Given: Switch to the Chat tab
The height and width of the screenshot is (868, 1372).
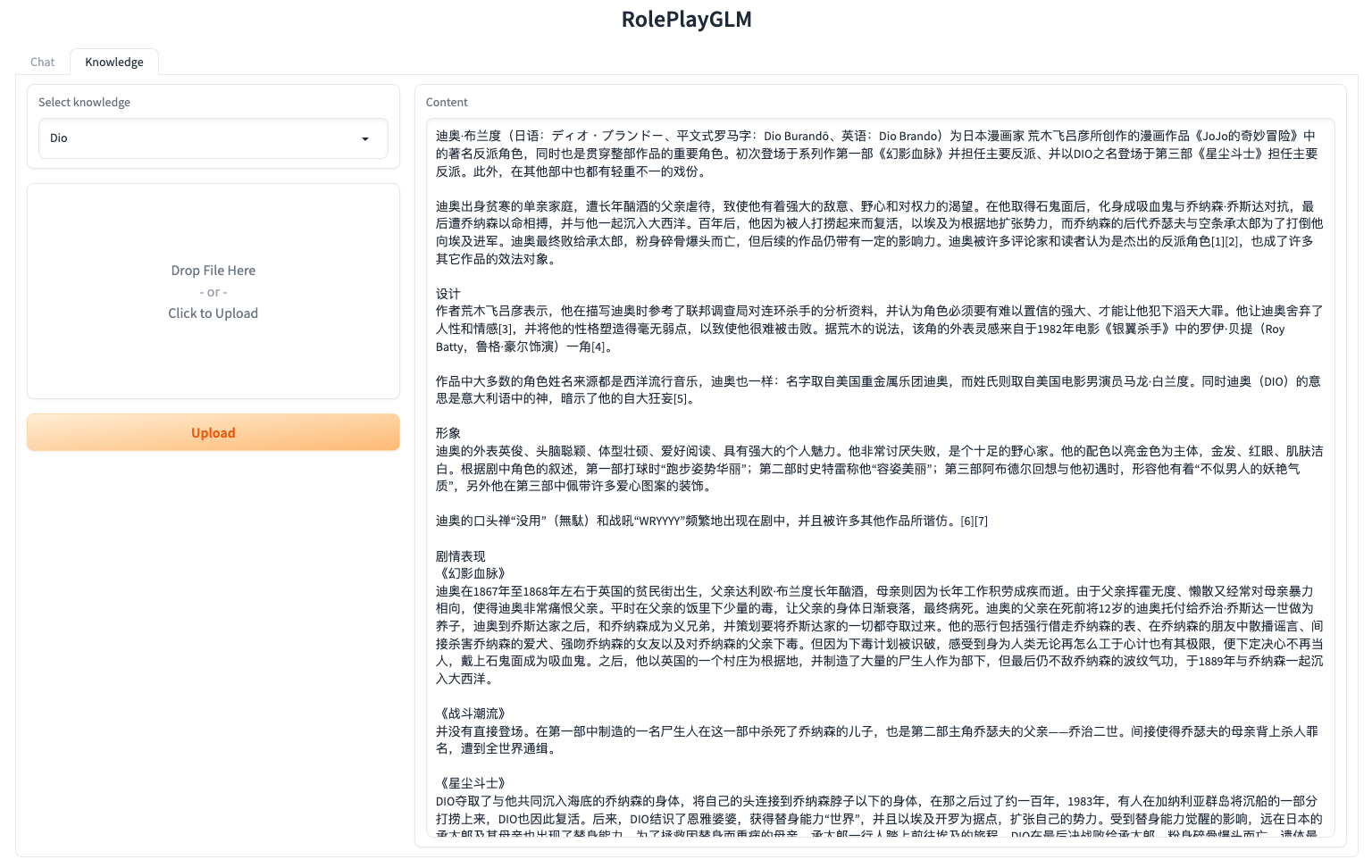Looking at the screenshot, I should [x=42, y=62].
